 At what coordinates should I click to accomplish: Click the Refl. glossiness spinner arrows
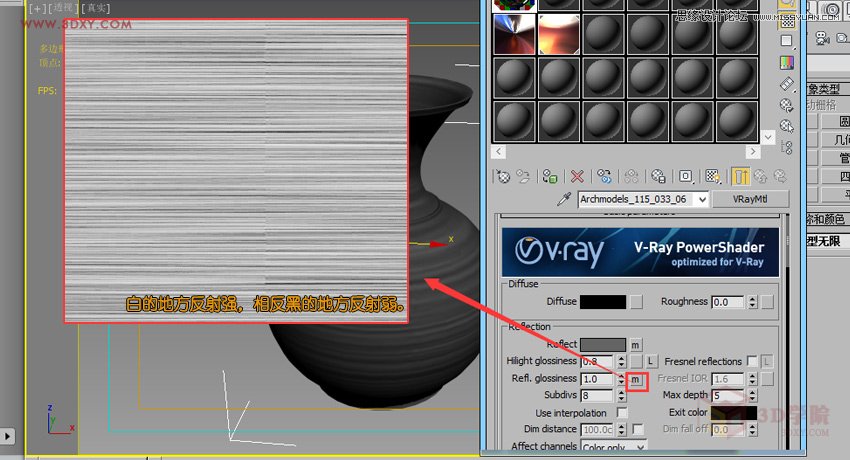621,379
